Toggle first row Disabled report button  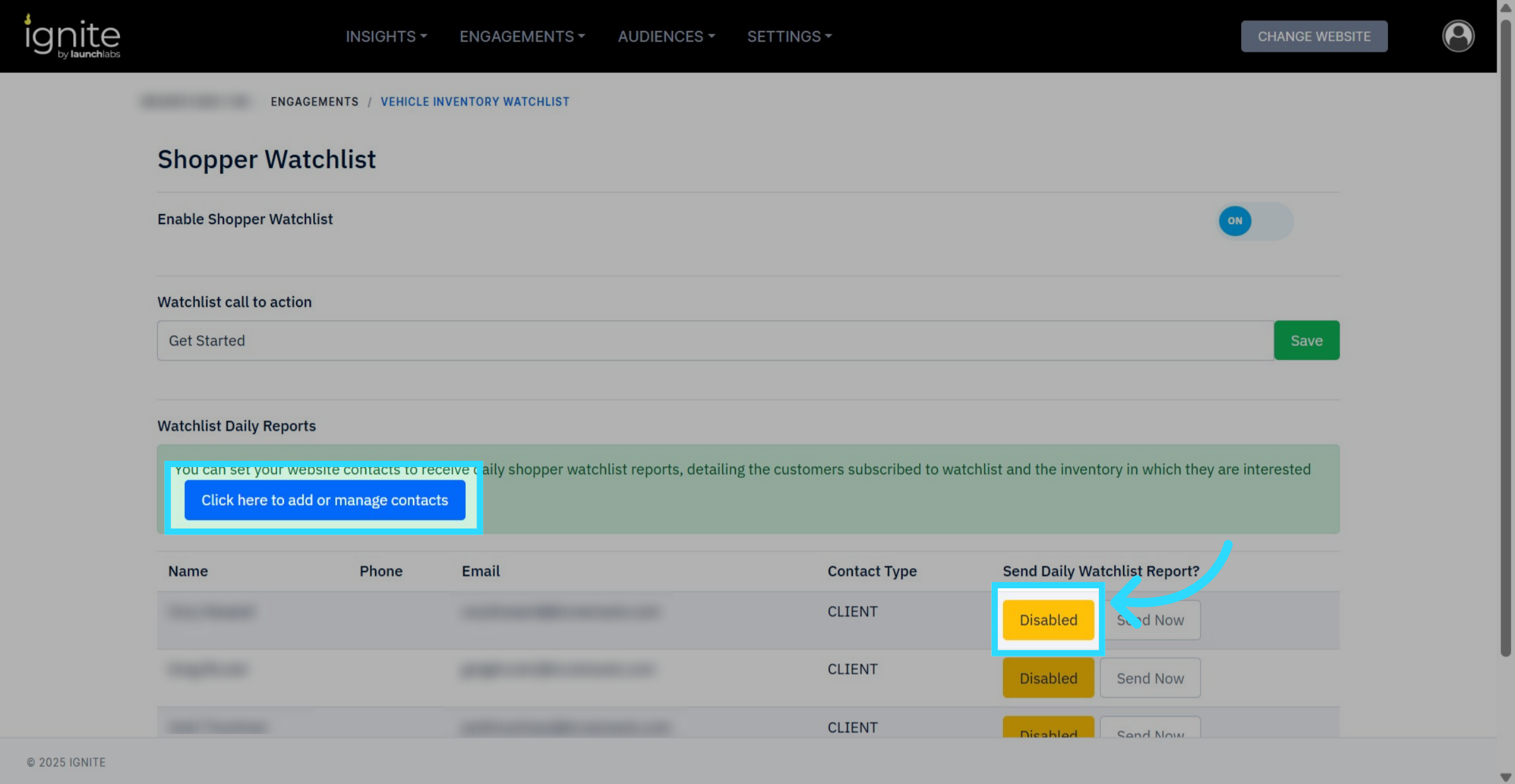click(x=1048, y=620)
